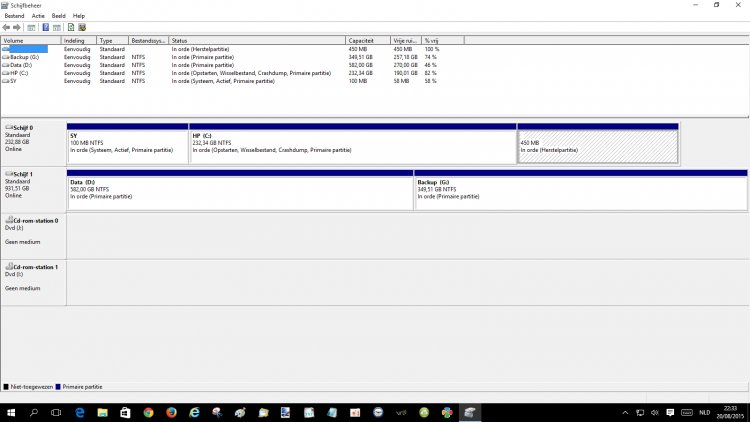Screen dimensions: 750x422
Task: Select the HP (C:) partition block on Schijf 0
Action: coord(352,146)
